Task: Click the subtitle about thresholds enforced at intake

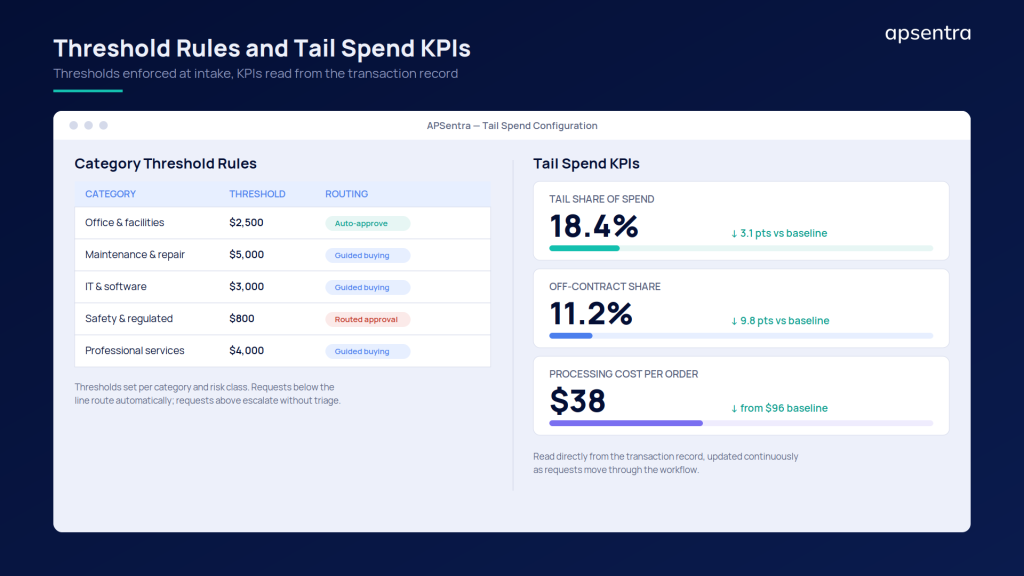Action: 255,74
